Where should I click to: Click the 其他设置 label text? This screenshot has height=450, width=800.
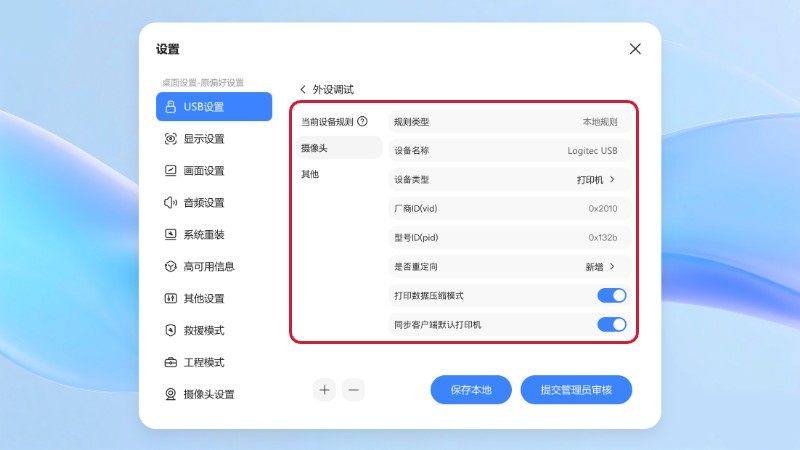pyautogui.click(x=204, y=298)
